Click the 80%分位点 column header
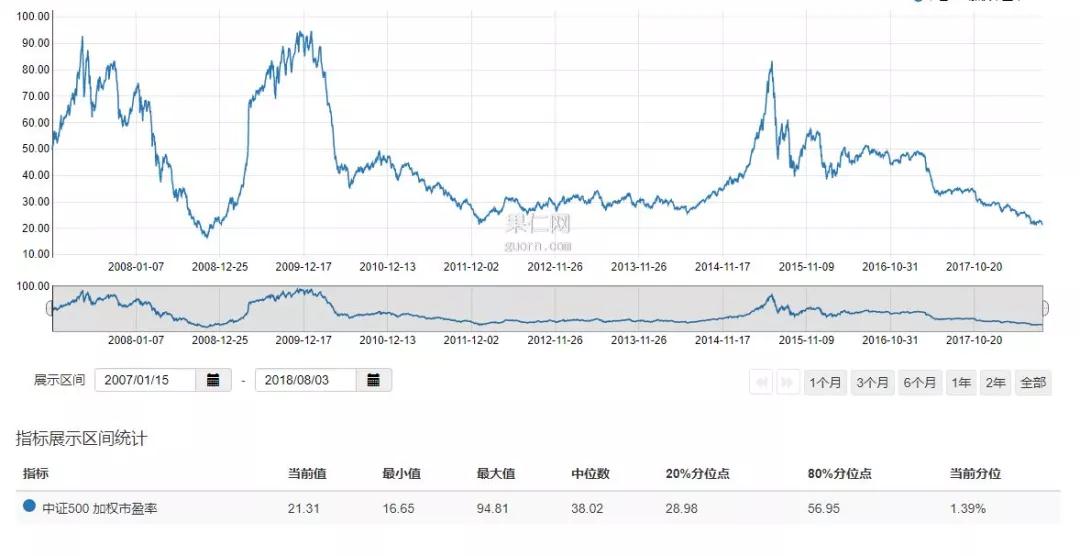1080x556 pixels. coord(840,473)
